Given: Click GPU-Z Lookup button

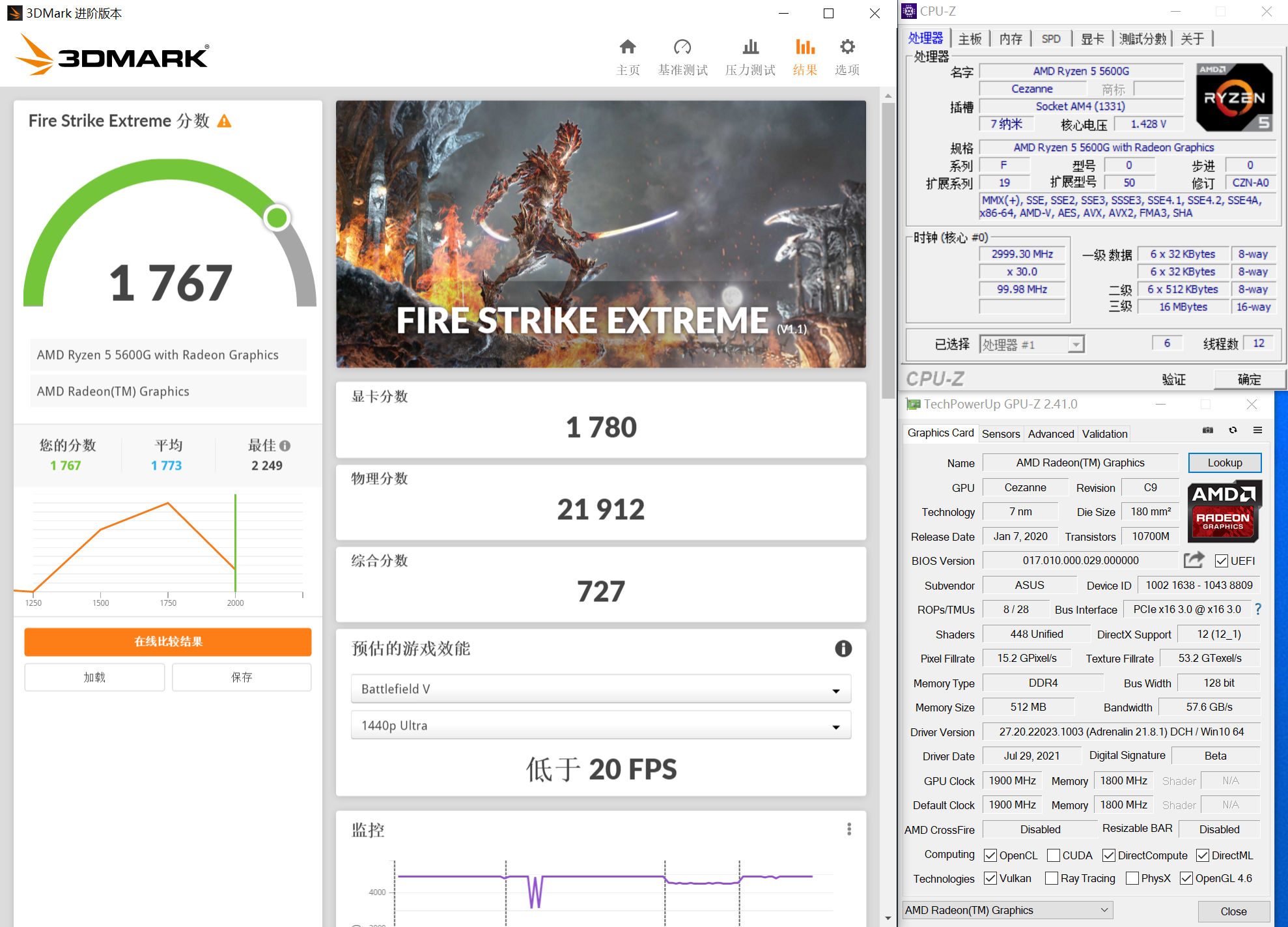Looking at the screenshot, I should (1225, 463).
